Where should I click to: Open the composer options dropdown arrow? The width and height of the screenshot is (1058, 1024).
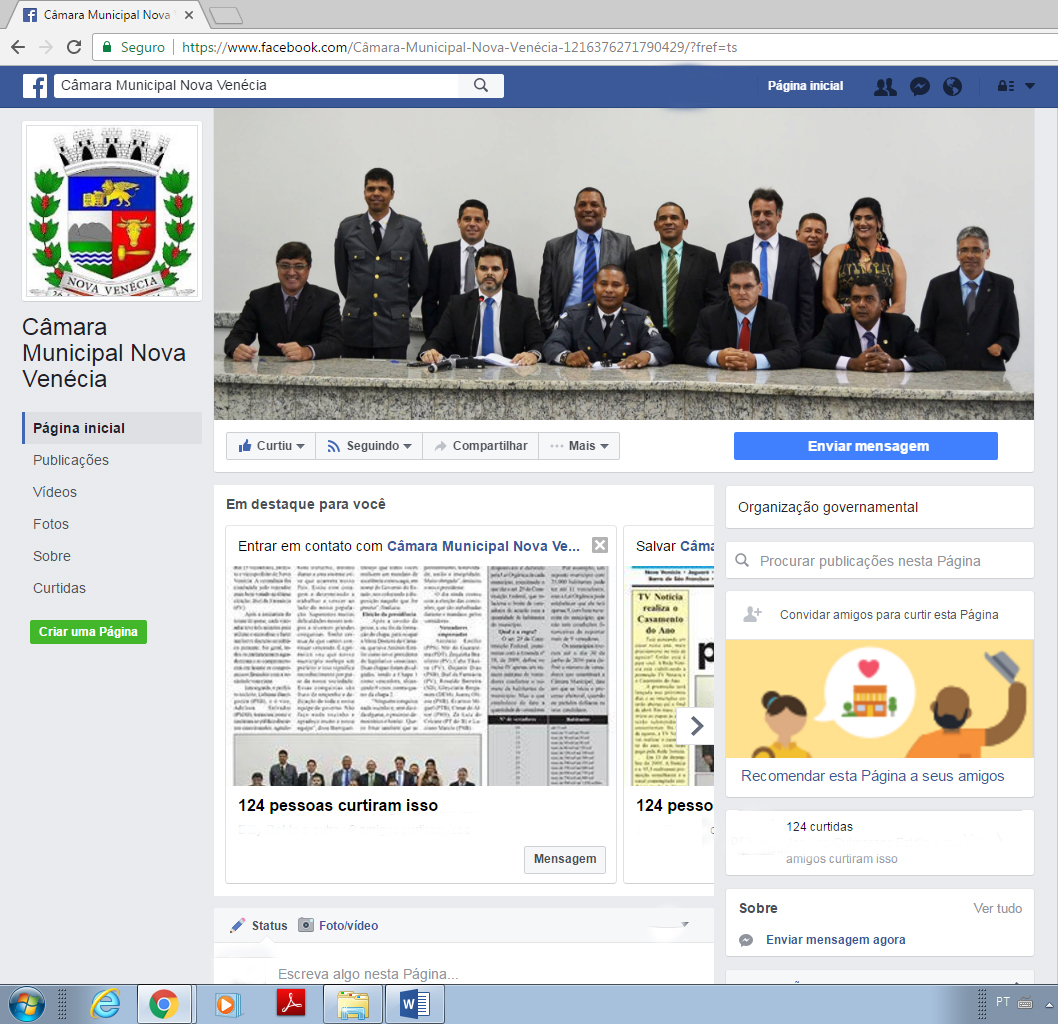click(x=685, y=924)
